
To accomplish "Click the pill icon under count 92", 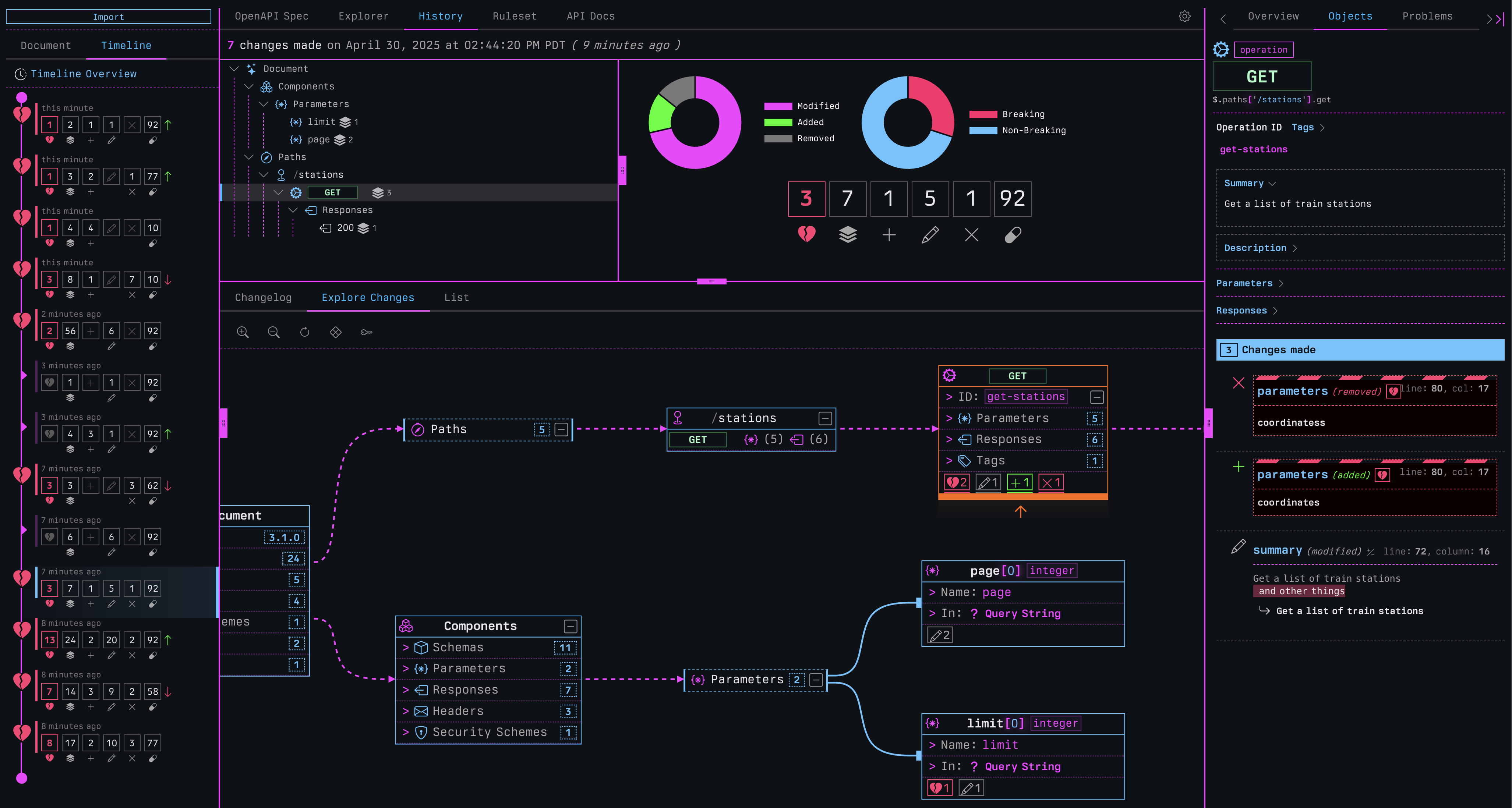I will (1013, 235).
